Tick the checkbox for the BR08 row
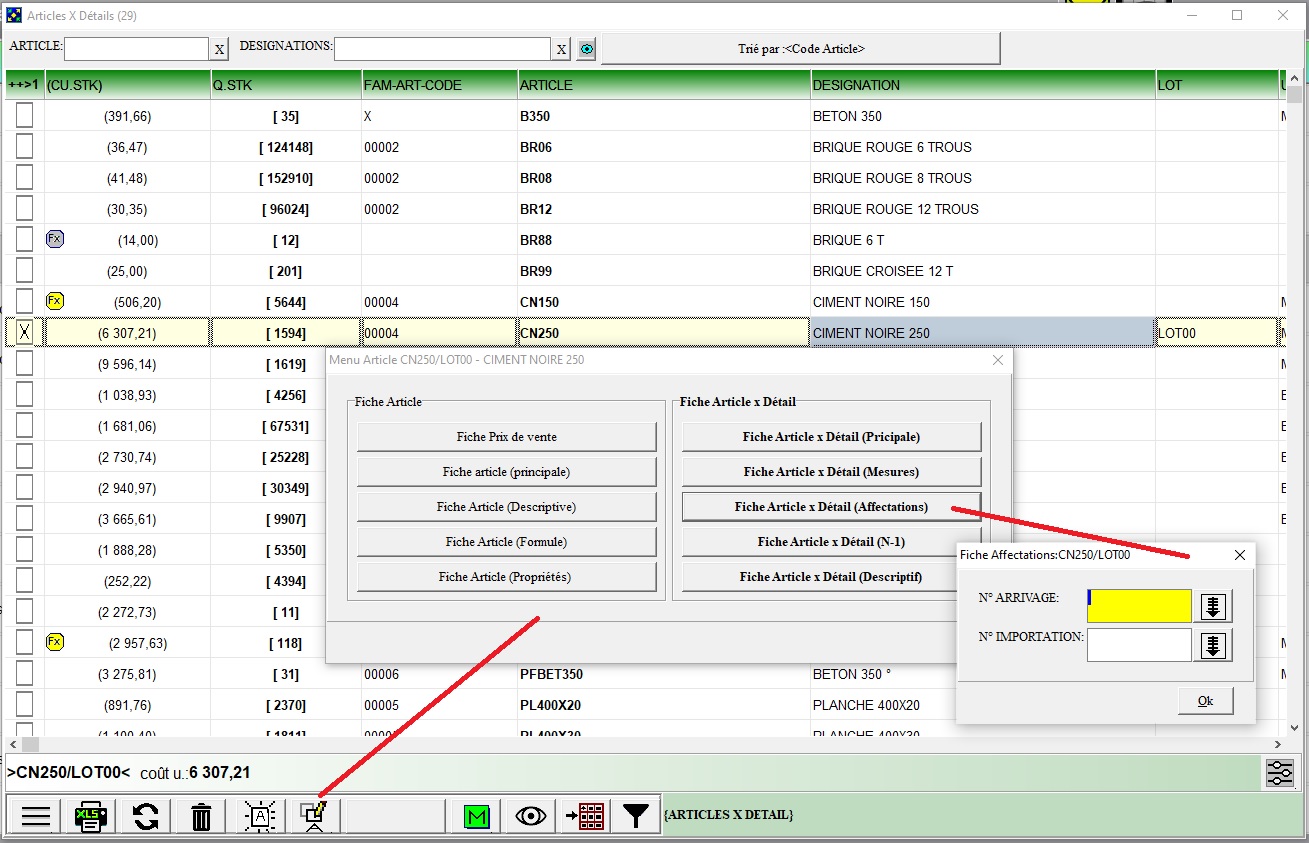Image resolution: width=1309 pixels, height=843 pixels. tap(24, 178)
